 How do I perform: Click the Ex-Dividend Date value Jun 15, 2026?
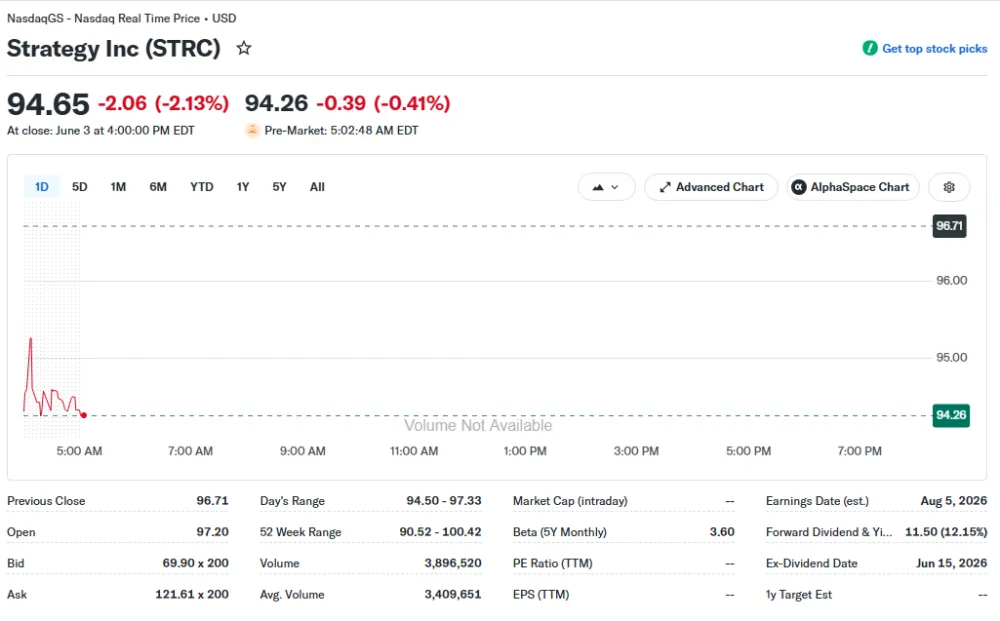click(952, 562)
